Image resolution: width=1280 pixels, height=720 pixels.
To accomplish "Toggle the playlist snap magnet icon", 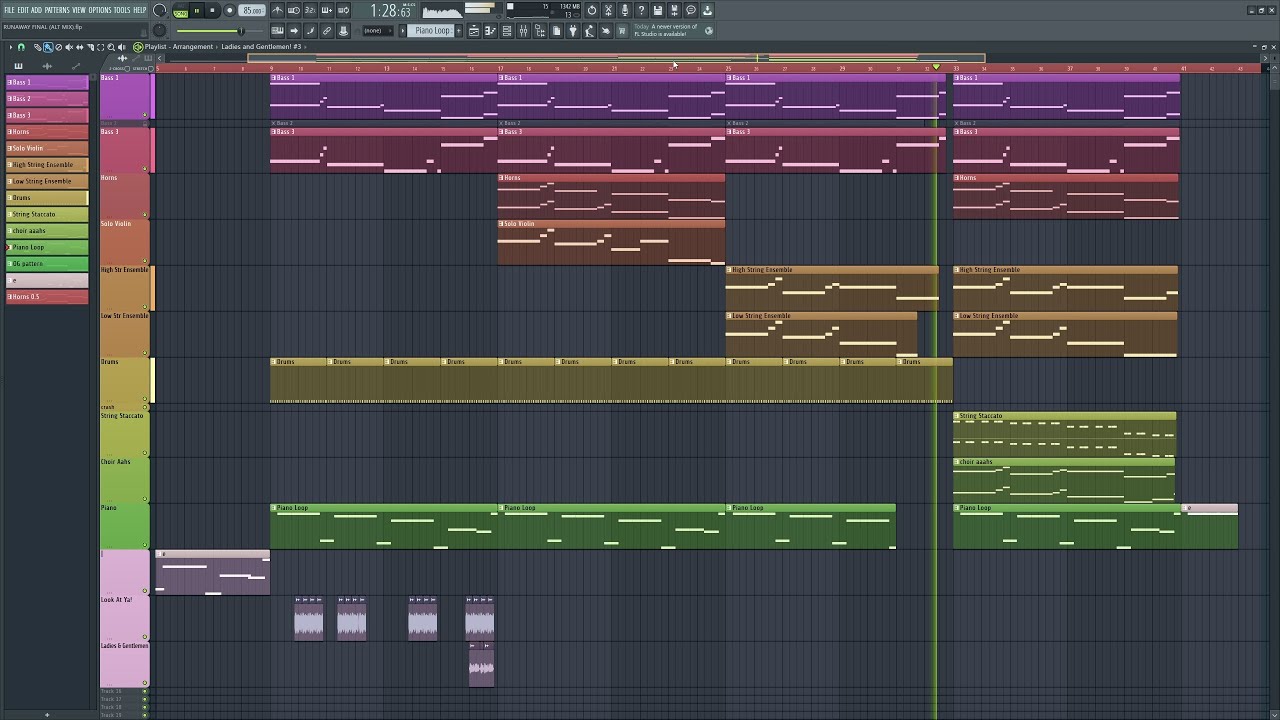I will click(x=21, y=47).
